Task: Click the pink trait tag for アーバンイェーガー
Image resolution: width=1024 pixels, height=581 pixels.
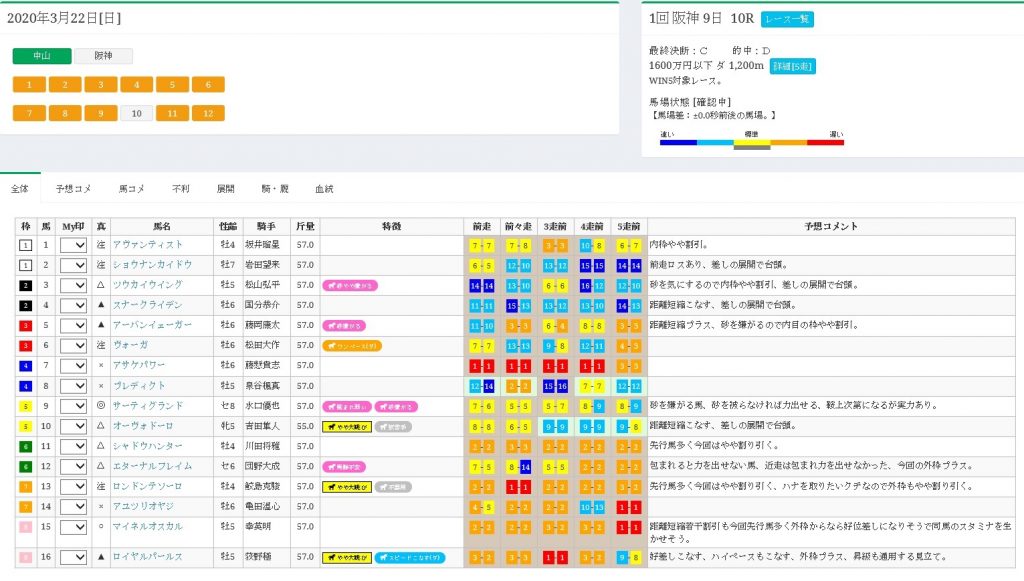Action: pyautogui.click(x=343, y=325)
